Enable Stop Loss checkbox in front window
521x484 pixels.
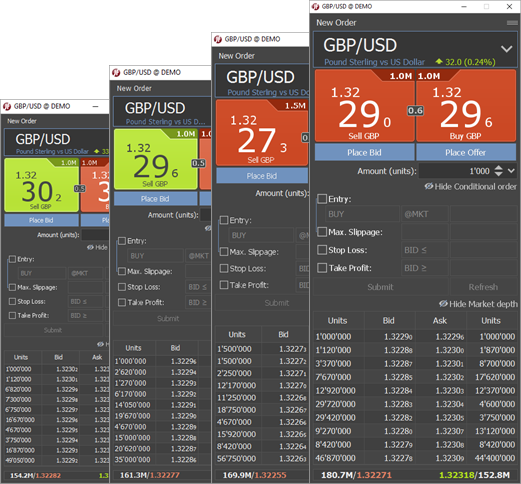pyautogui.click(x=322, y=250)
